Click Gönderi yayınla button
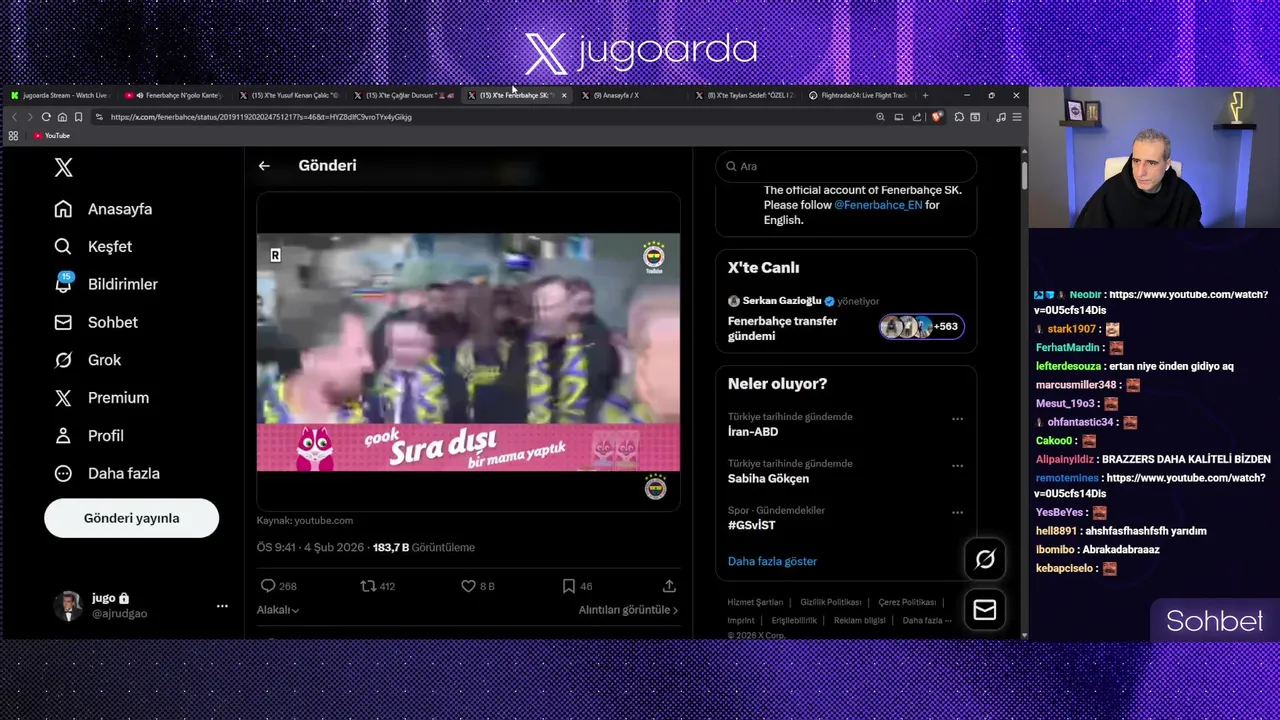The width and height of the screenshot is (1280, 720). click(x=131, y=518)
